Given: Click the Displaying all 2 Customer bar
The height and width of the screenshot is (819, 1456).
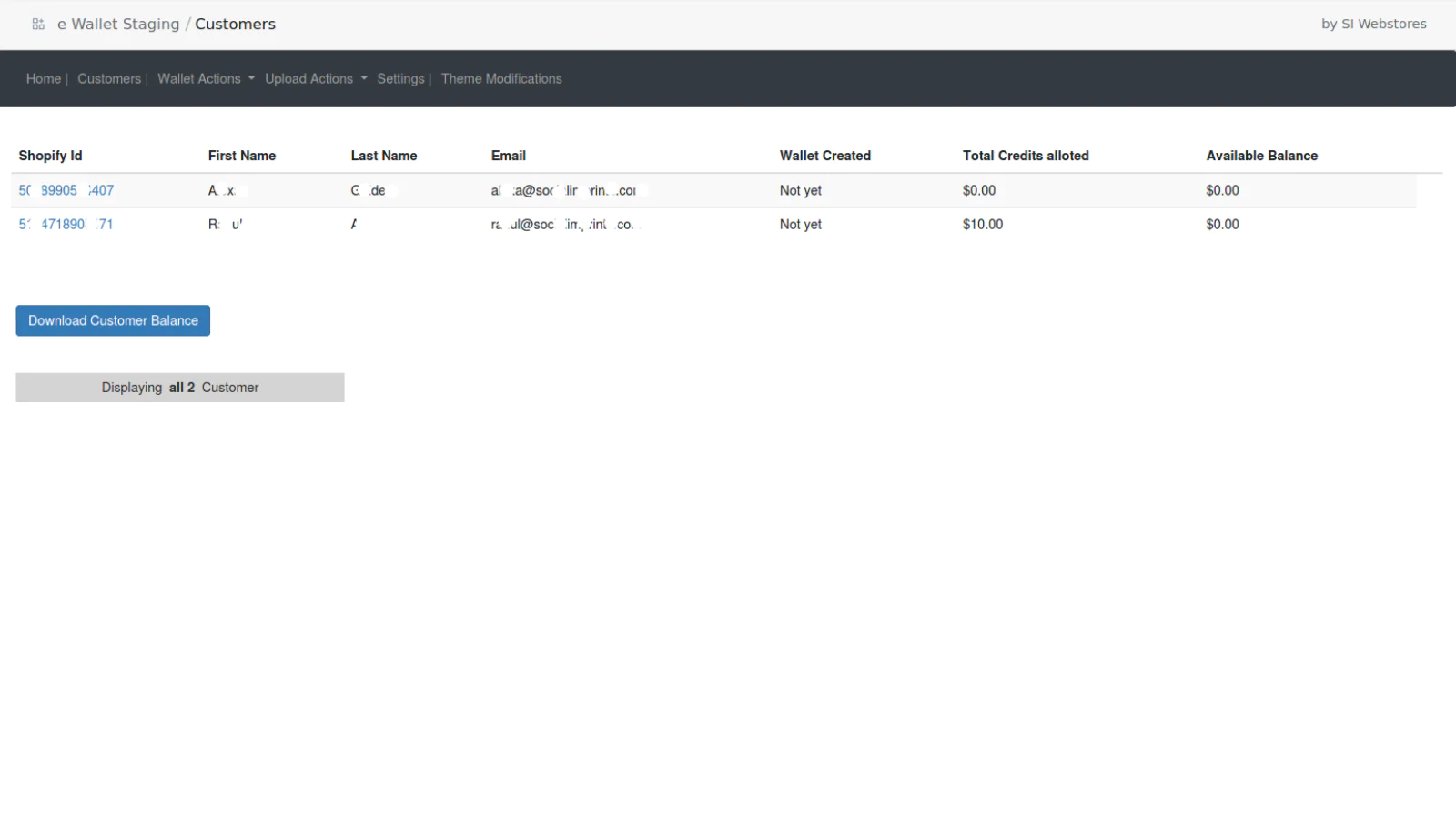Looking at the screenshot, I should (x=180, y=388).
